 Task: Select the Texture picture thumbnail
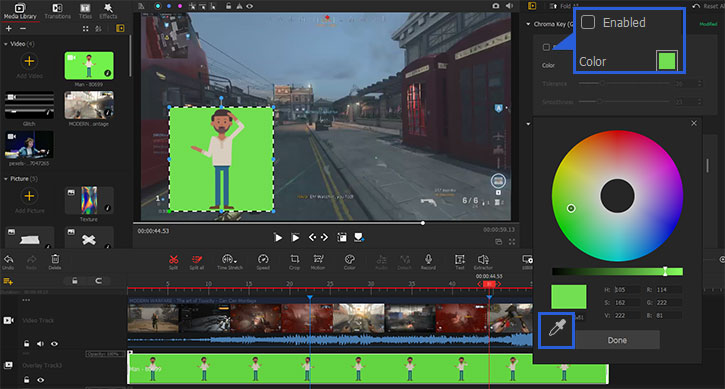pyautogui.click(x=89, y=200)
